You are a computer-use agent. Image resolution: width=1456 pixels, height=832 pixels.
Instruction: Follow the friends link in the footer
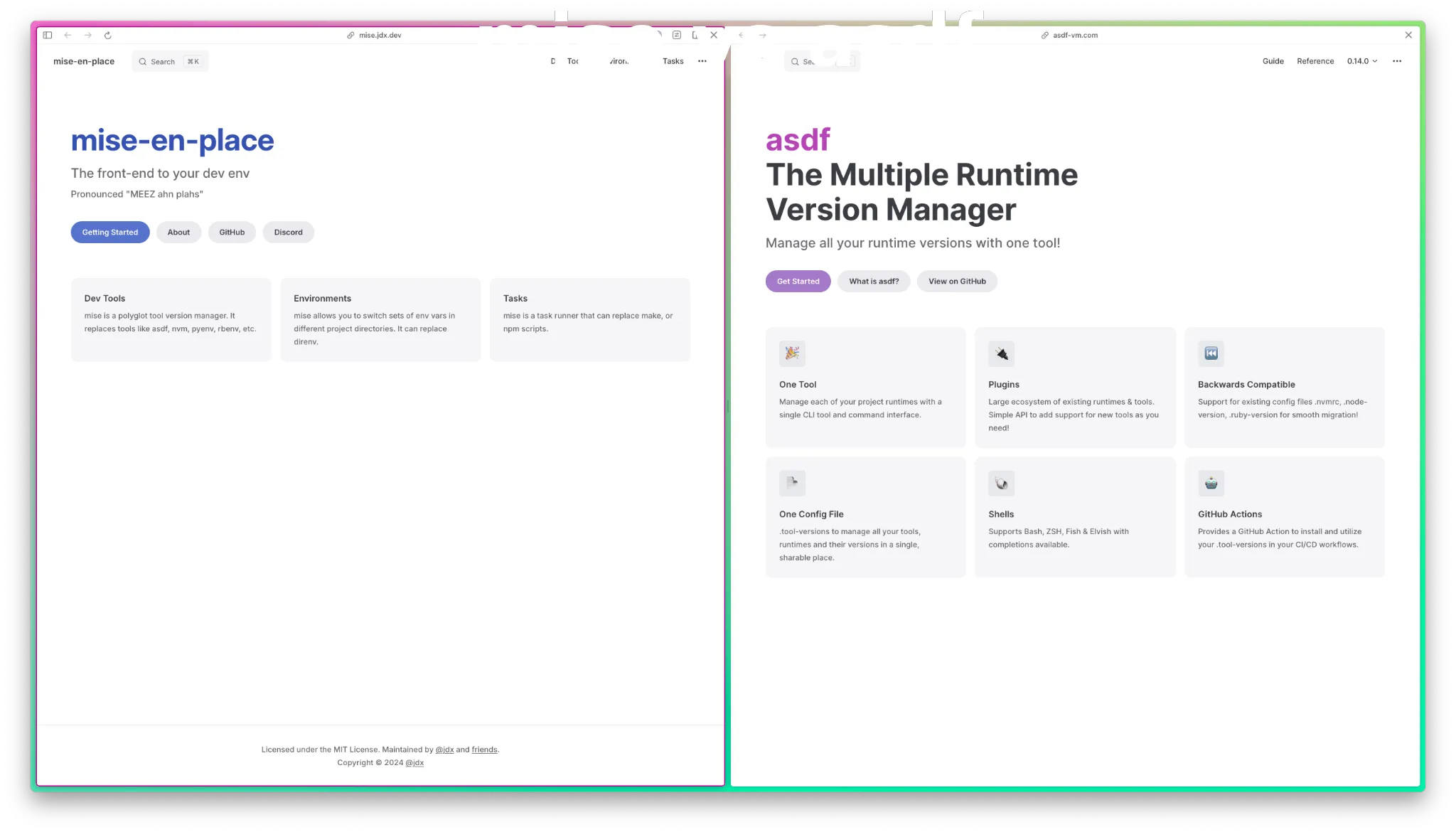click(x=484, y=750)
